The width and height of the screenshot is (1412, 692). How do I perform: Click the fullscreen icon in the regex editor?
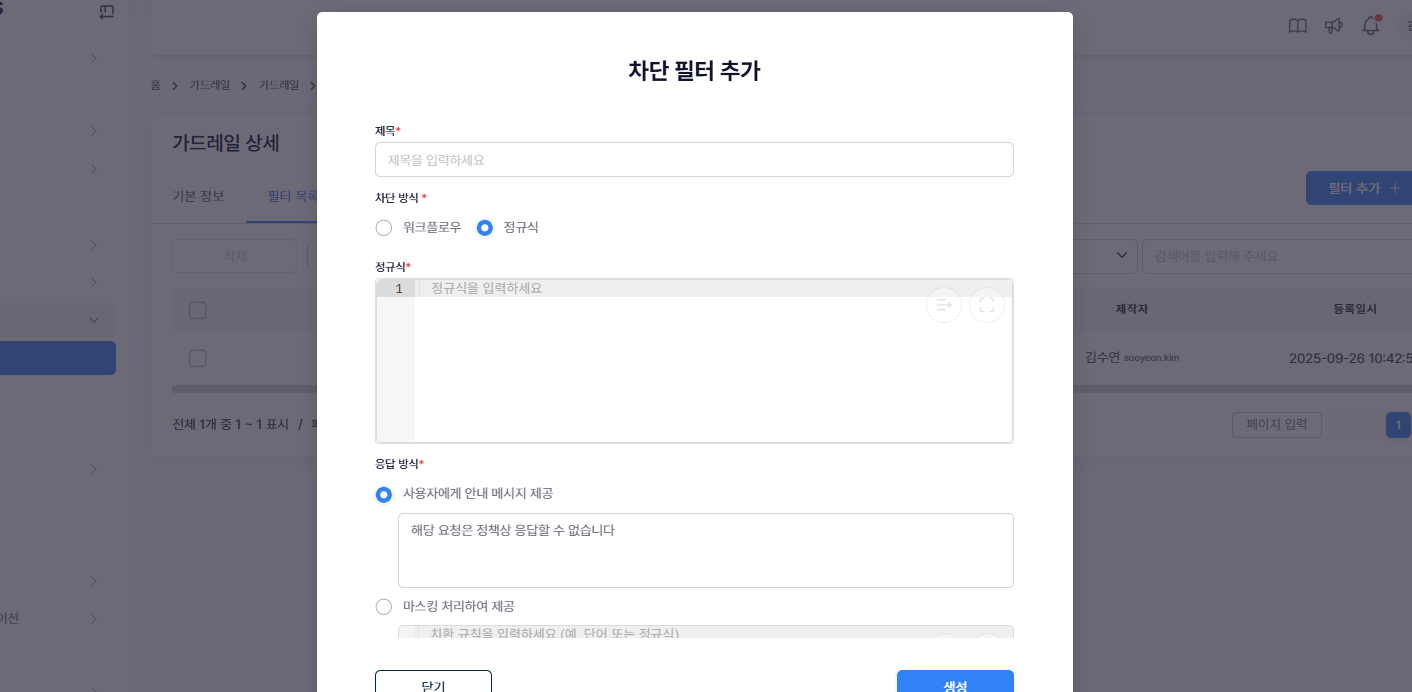[987, 305]
